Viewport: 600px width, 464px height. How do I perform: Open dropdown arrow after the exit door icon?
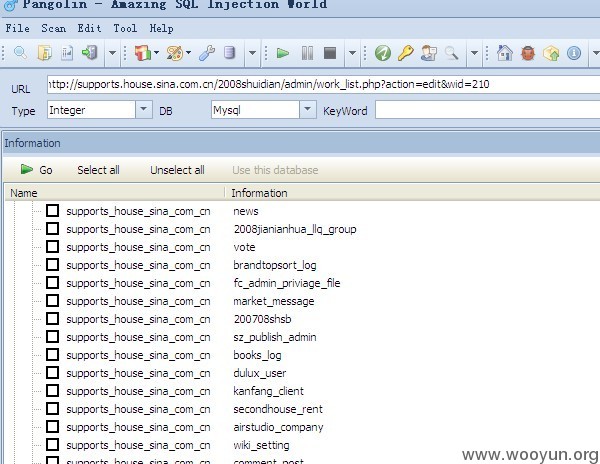click(x=112, y=53)
